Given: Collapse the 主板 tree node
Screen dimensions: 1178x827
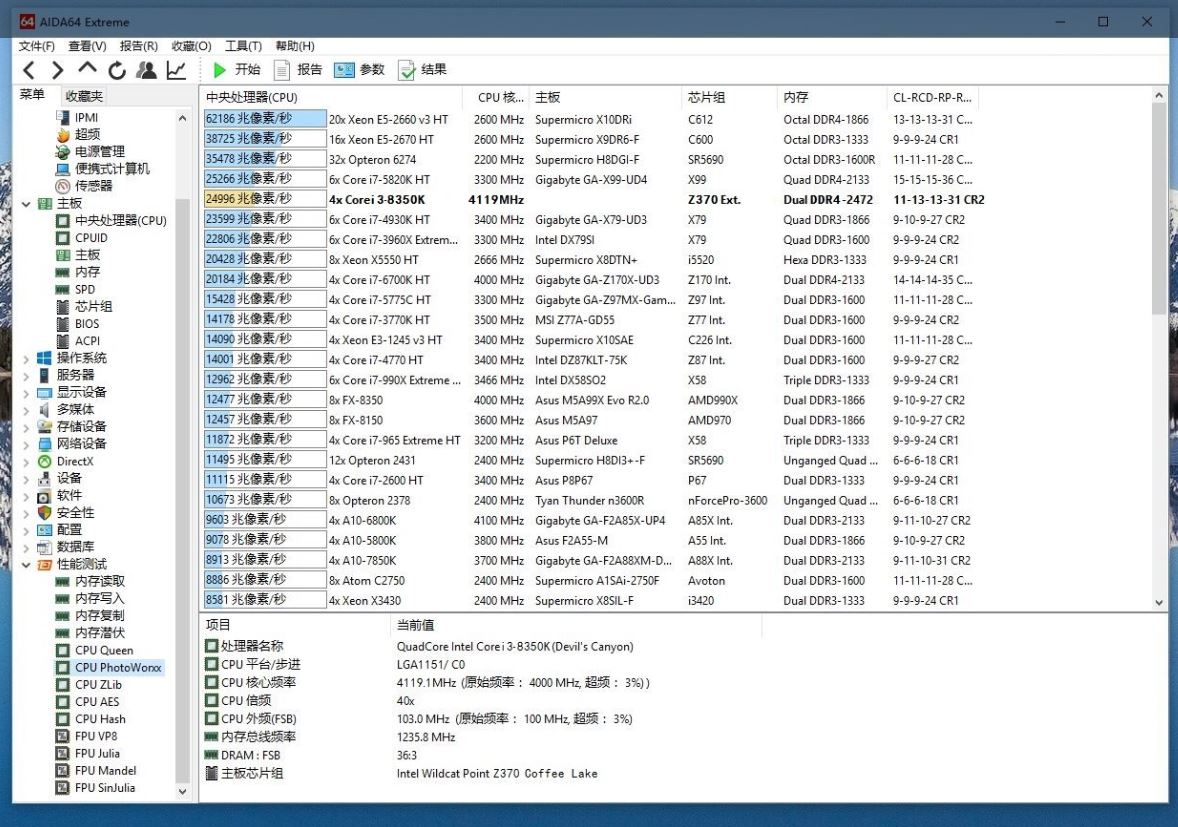Looking at the screenshot, I should pos(26,204).
